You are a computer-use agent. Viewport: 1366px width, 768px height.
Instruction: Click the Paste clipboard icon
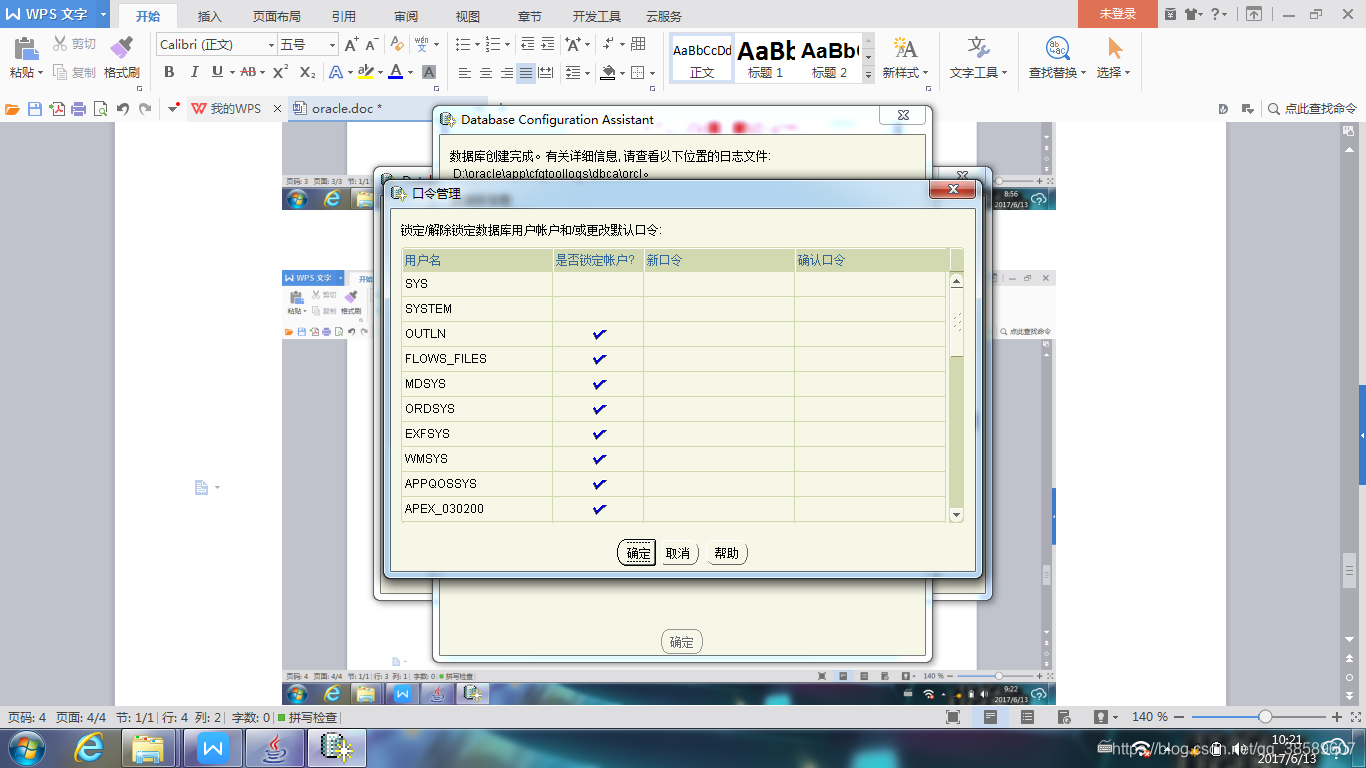[25, 49]
